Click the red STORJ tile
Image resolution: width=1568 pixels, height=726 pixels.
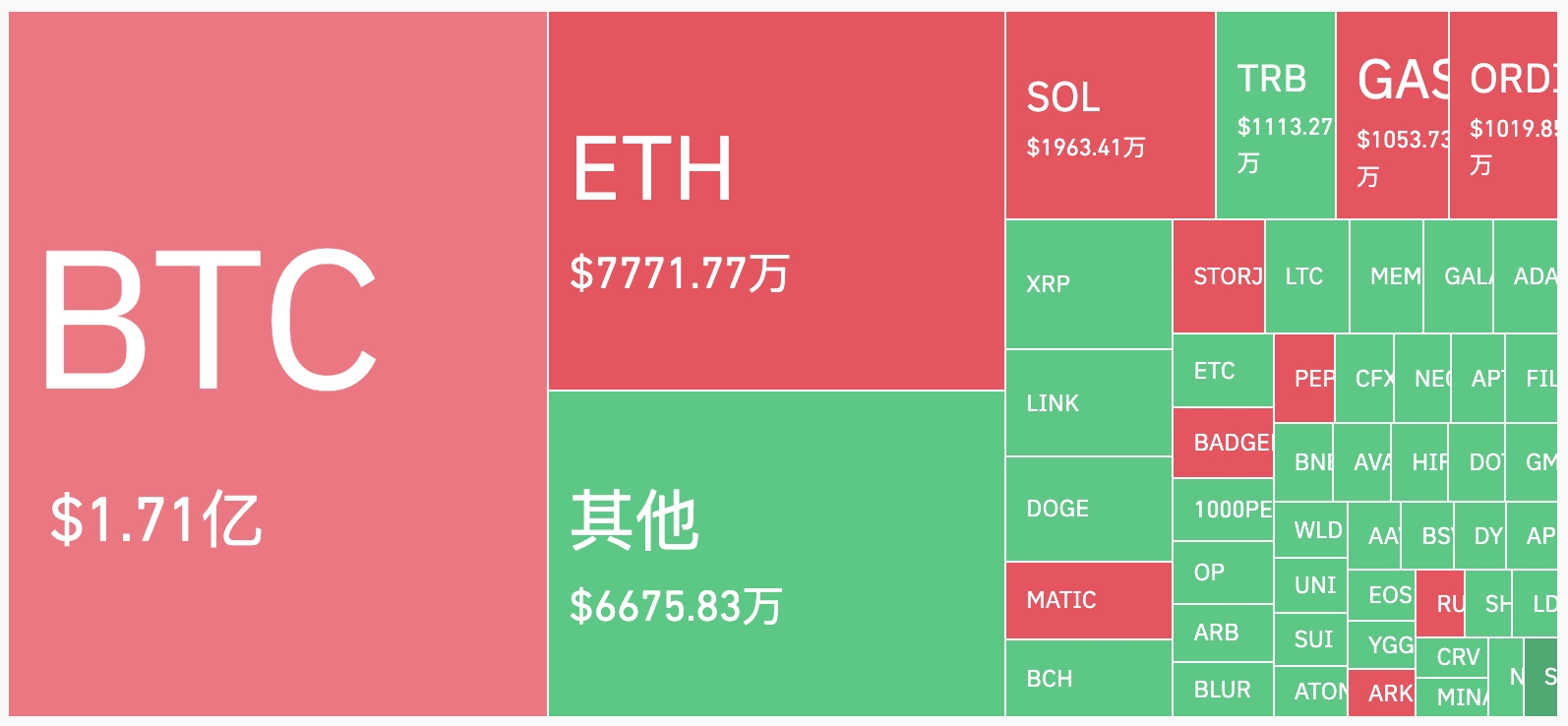point(1218,276)
